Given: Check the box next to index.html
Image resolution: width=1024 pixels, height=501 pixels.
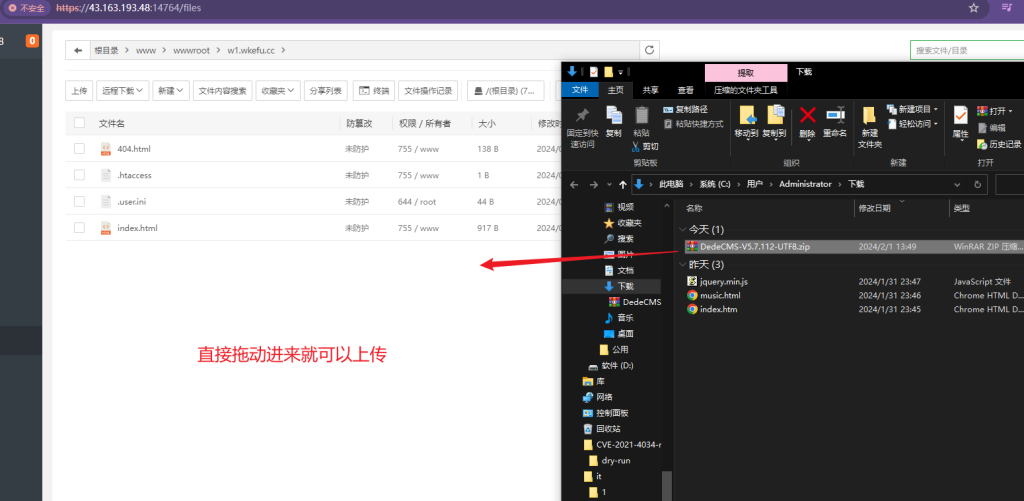Looking at the screenshot, I should 79,228.
